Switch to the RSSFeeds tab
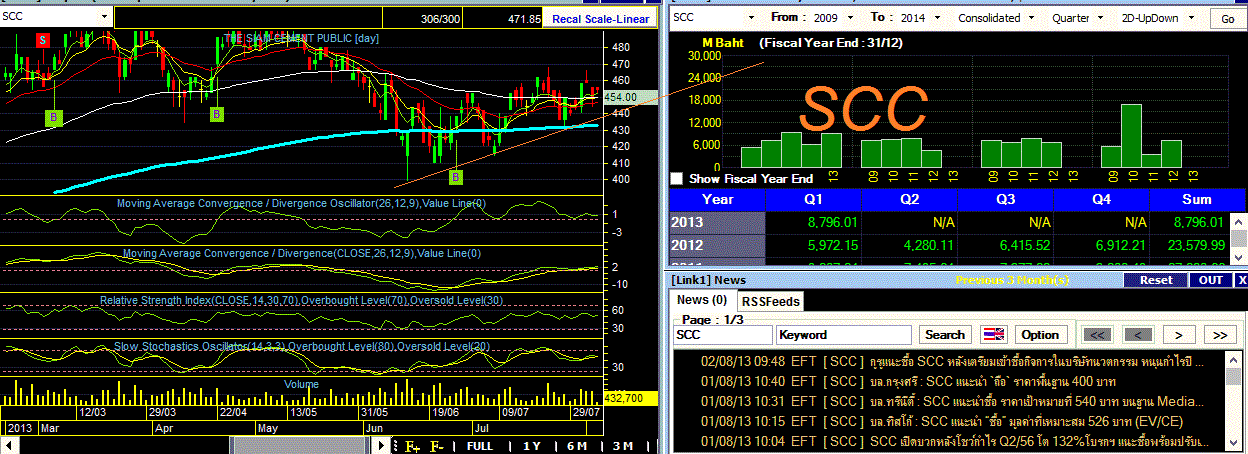 click(771, 300)
